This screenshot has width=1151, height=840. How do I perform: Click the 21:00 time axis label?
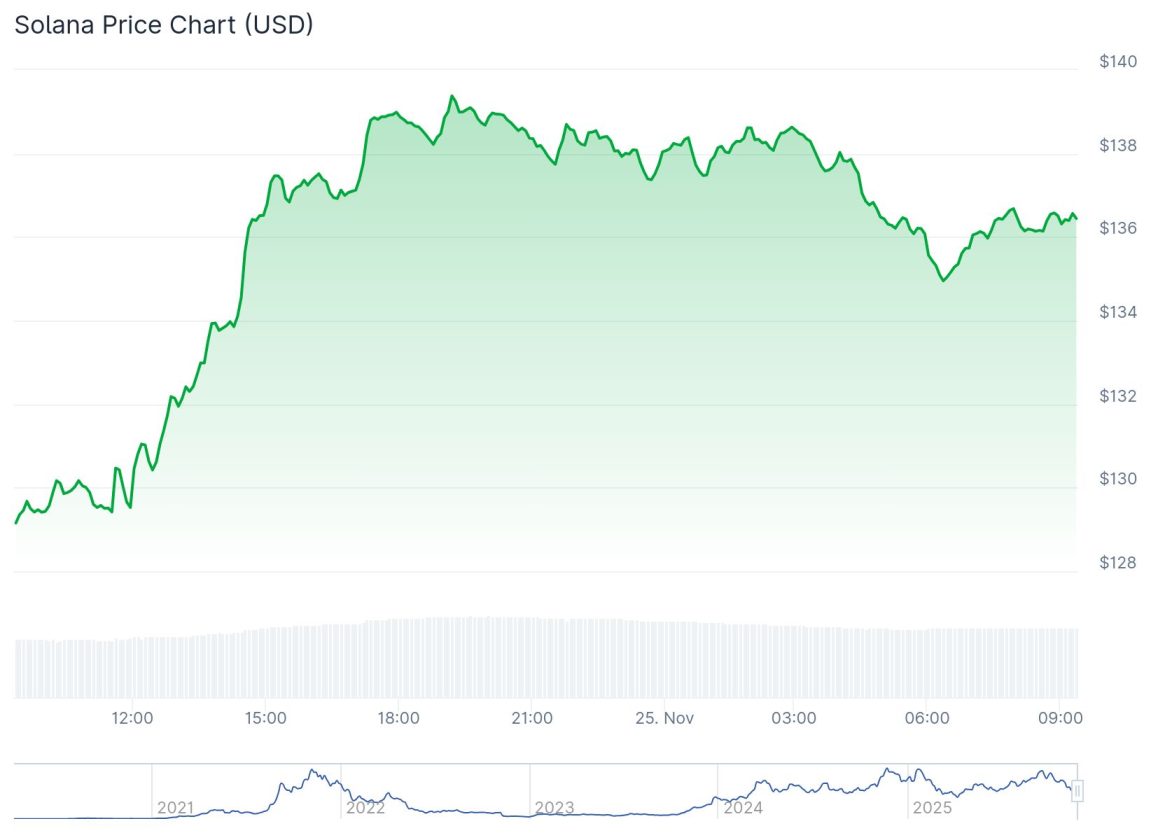pos(531,718)
